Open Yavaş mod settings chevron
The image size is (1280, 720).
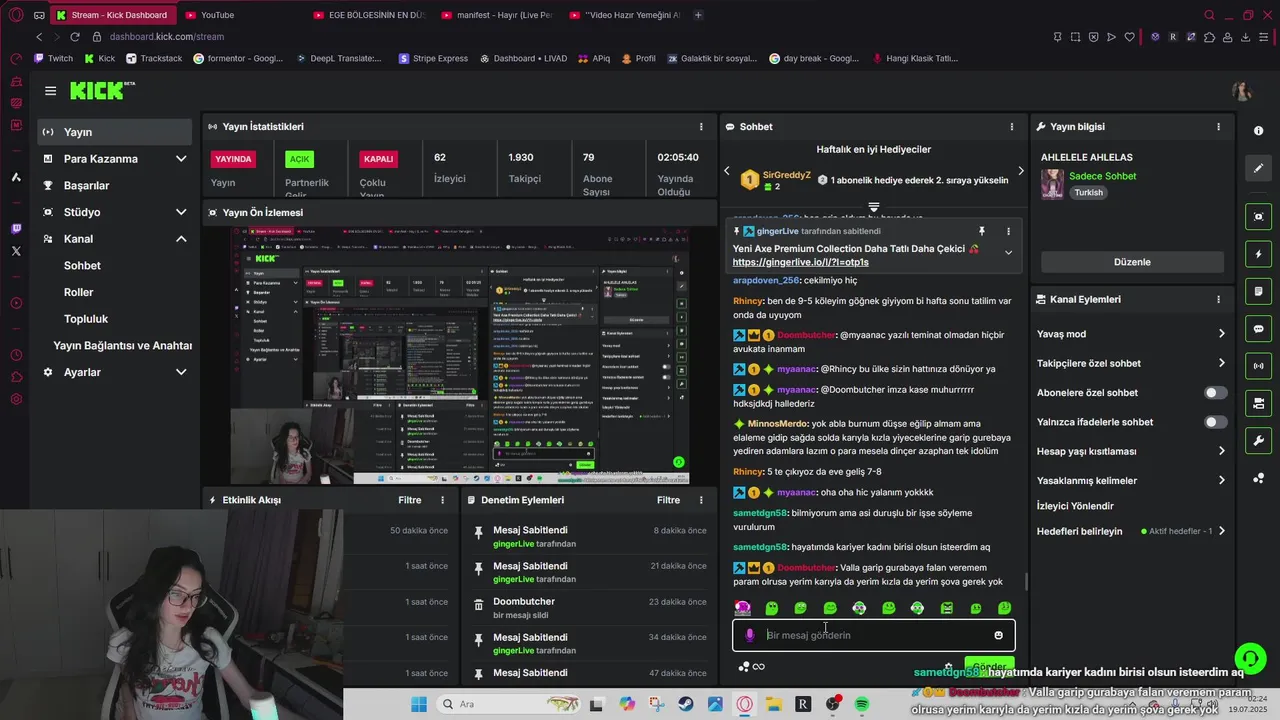[1221, 334]
